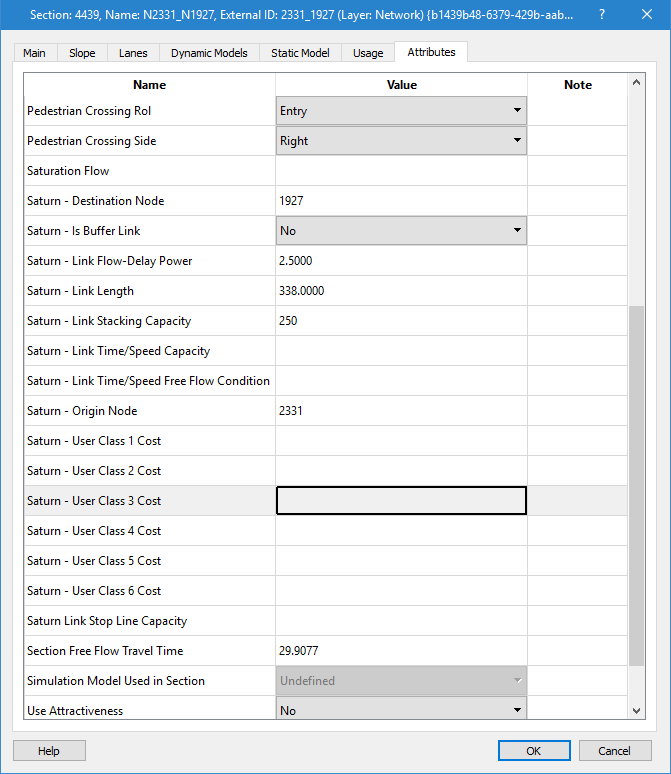Select the 'Saturn Link Stop Line Capacity' row name
This screenshot has width=671, height=774.
pos(107,621)
